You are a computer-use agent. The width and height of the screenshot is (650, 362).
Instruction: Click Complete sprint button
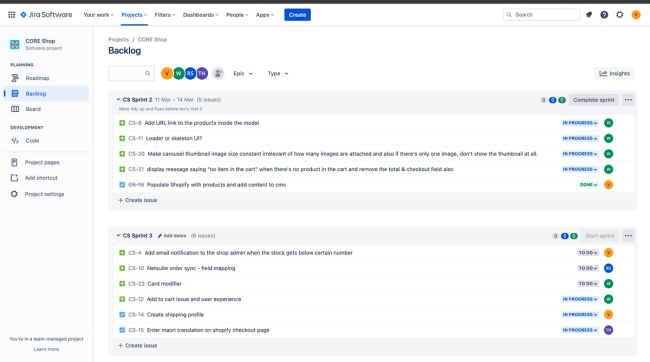(x=593, y=100)
